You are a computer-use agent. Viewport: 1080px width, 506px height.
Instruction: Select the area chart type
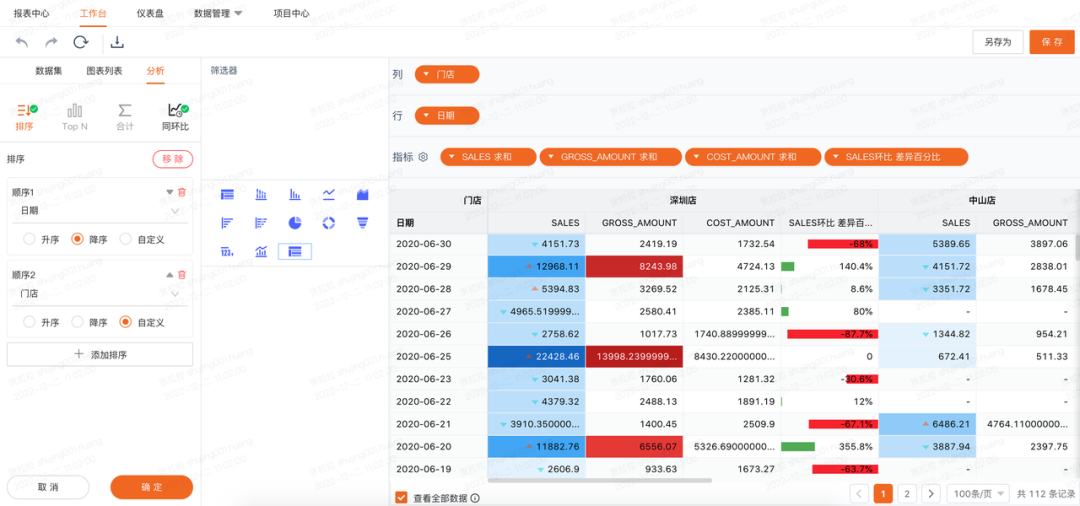pos(363,195)
